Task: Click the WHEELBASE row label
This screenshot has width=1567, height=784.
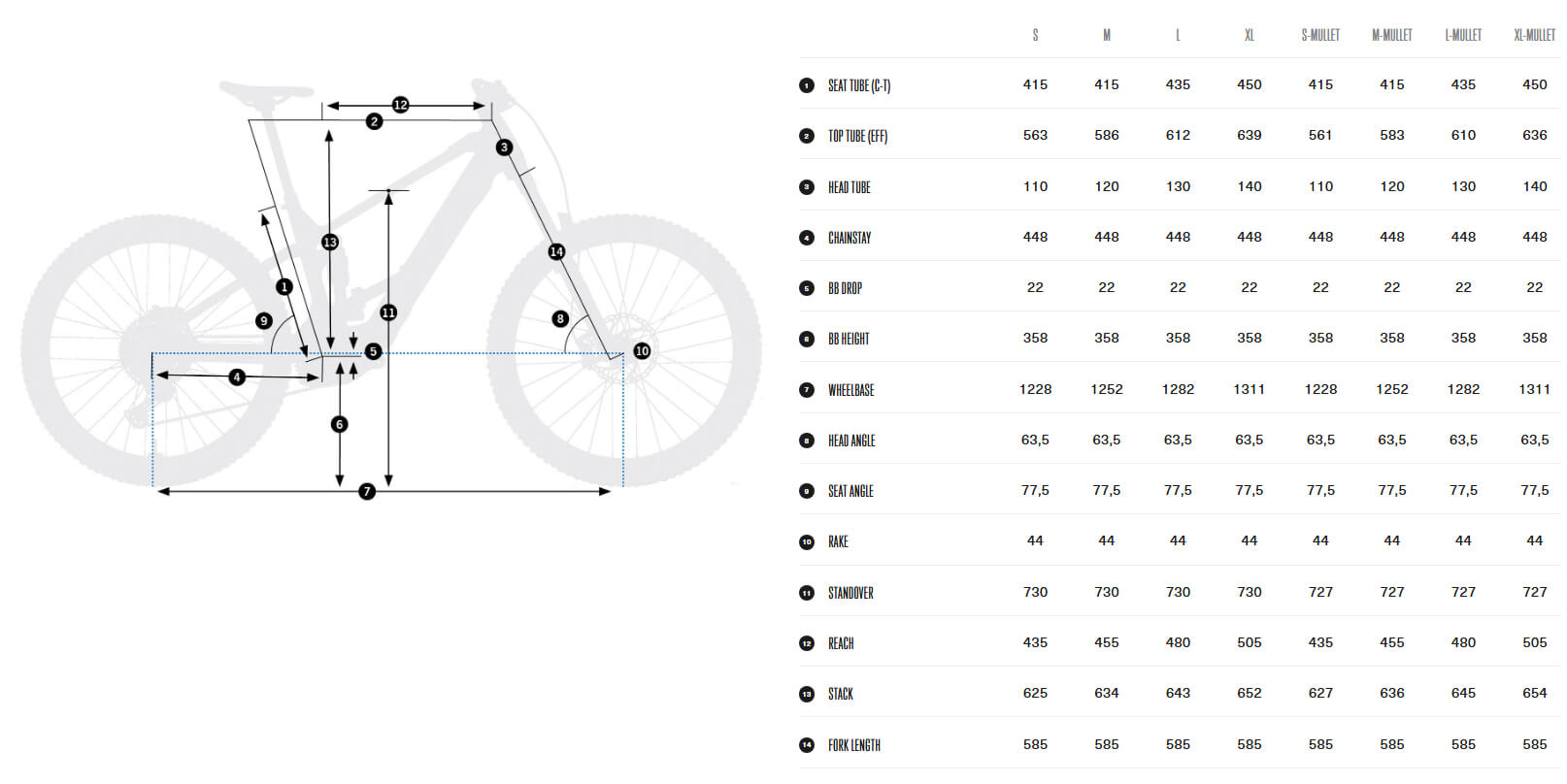Action: point(851,390)
